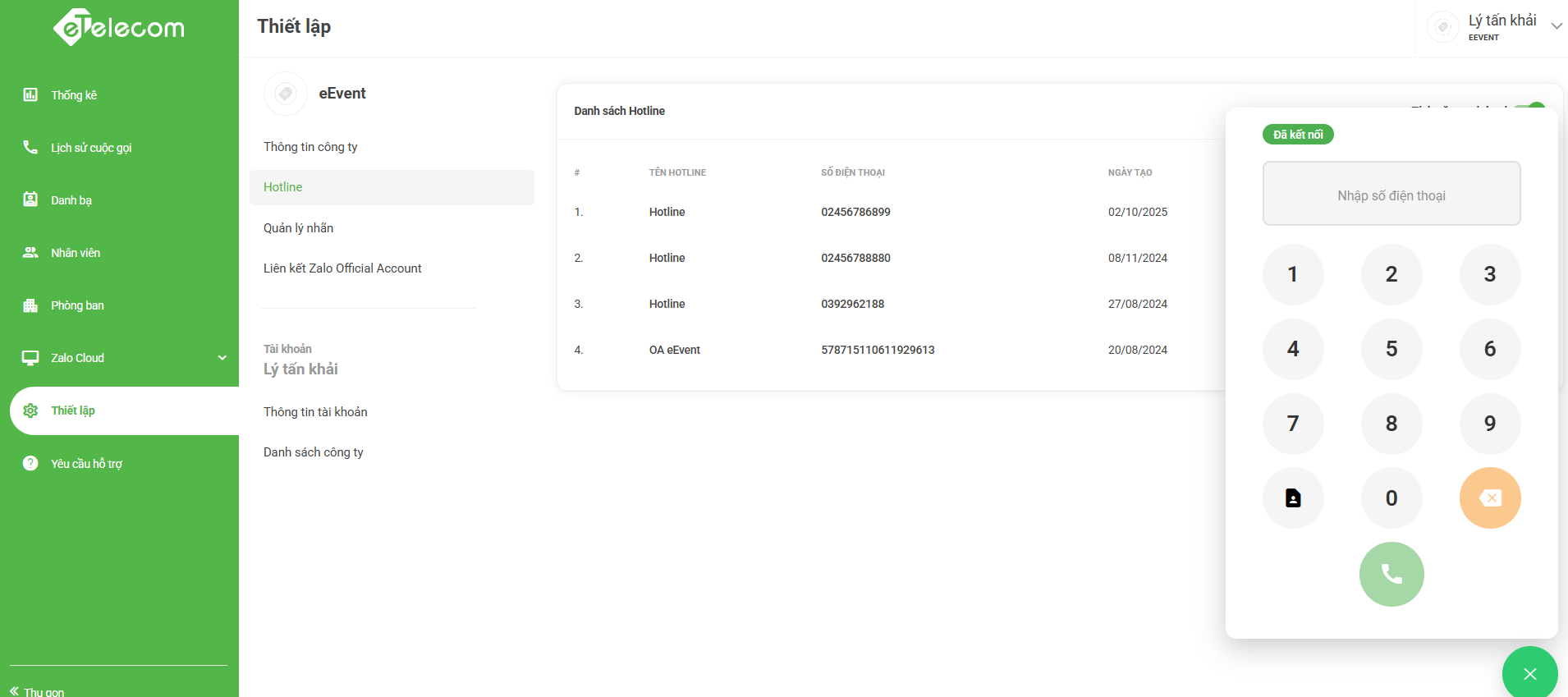This screenshot has width=1568, height=697.
Task: Open Liên kết Zalo Official Account
Action: coord(342,268)
